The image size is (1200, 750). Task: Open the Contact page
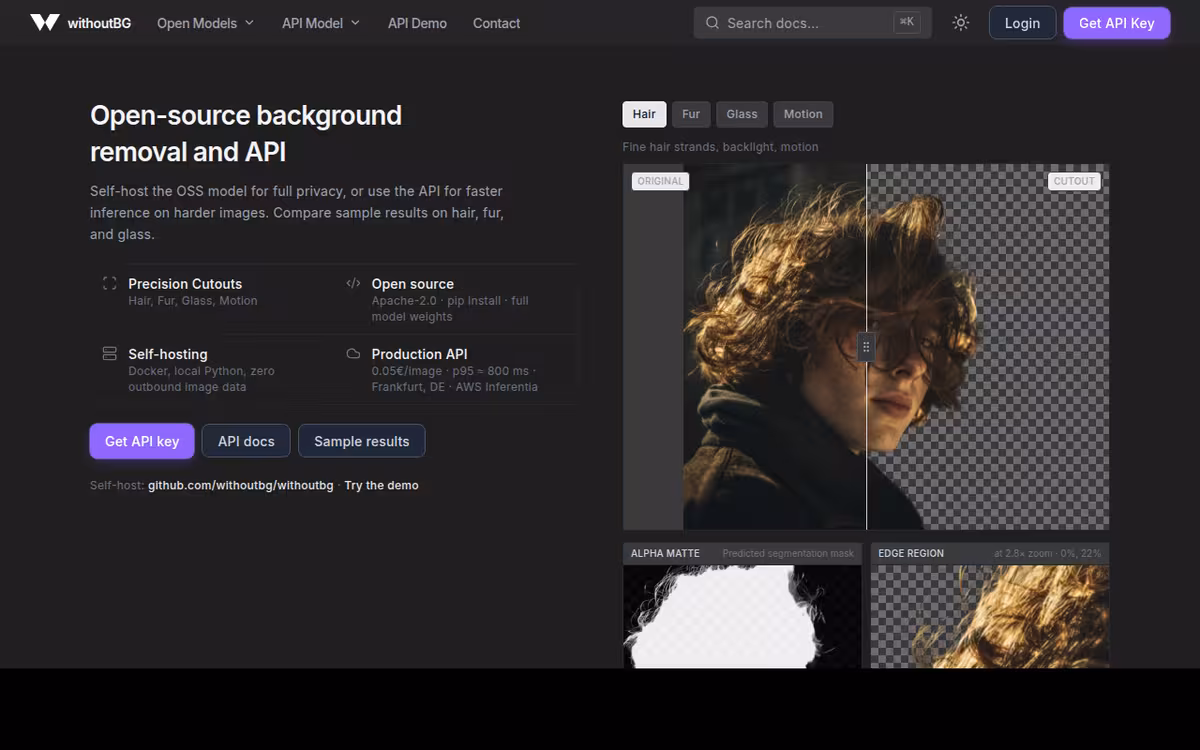(496, 22)
